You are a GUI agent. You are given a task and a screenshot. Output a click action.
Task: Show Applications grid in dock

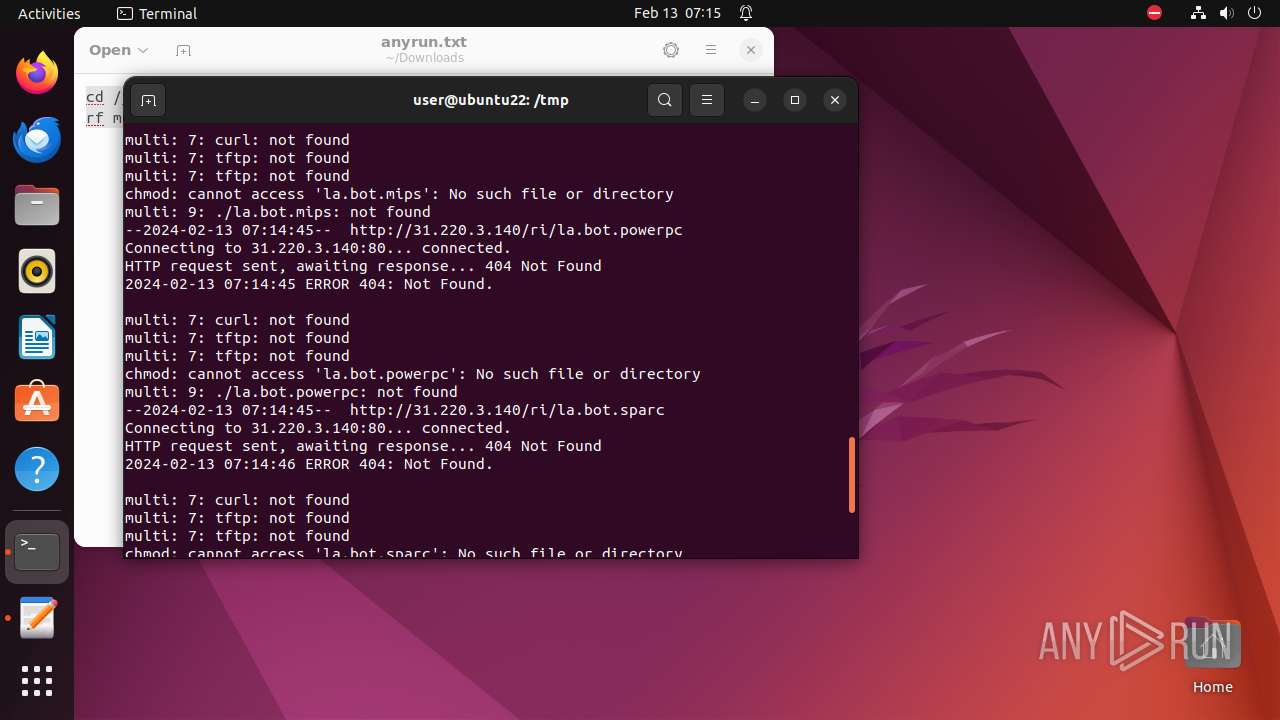[37, 681]
